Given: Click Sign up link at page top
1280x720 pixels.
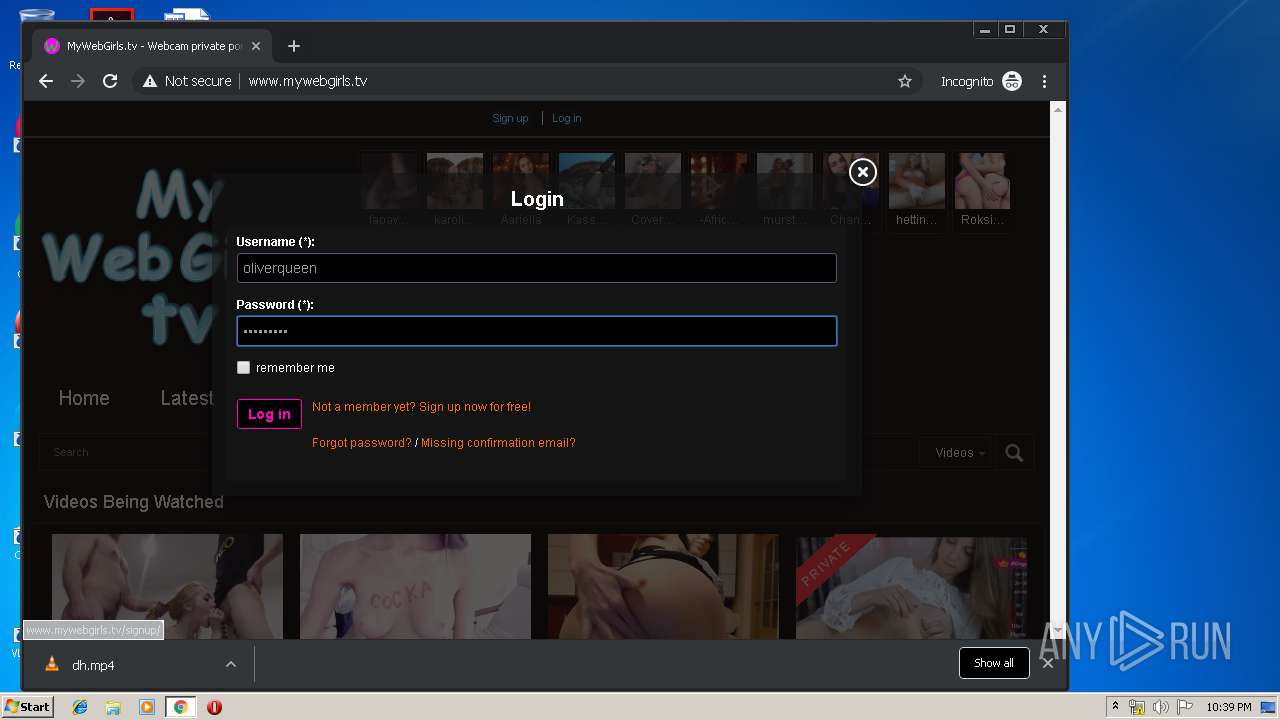Looking at the screenshot, I should 510,118.
